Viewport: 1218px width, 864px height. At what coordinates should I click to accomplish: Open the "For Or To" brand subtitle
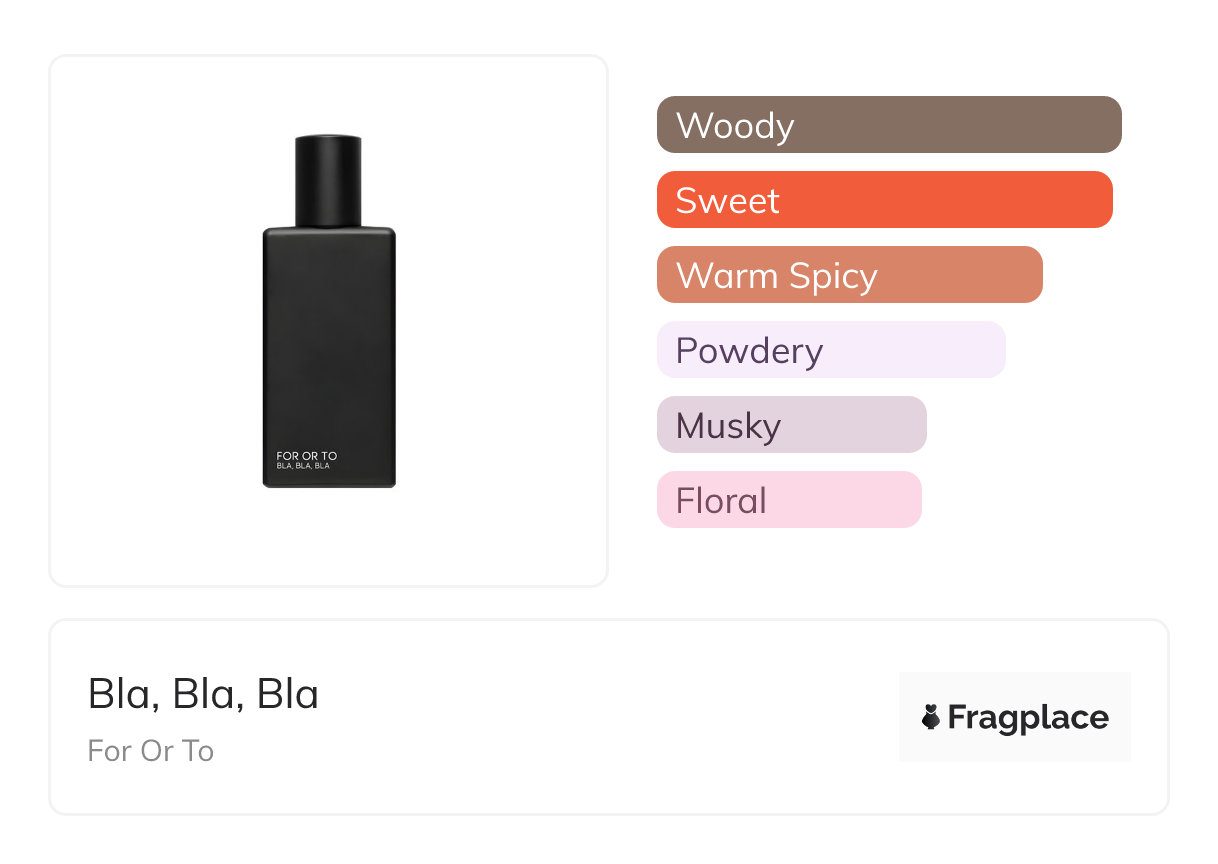[x=151, y=751]
